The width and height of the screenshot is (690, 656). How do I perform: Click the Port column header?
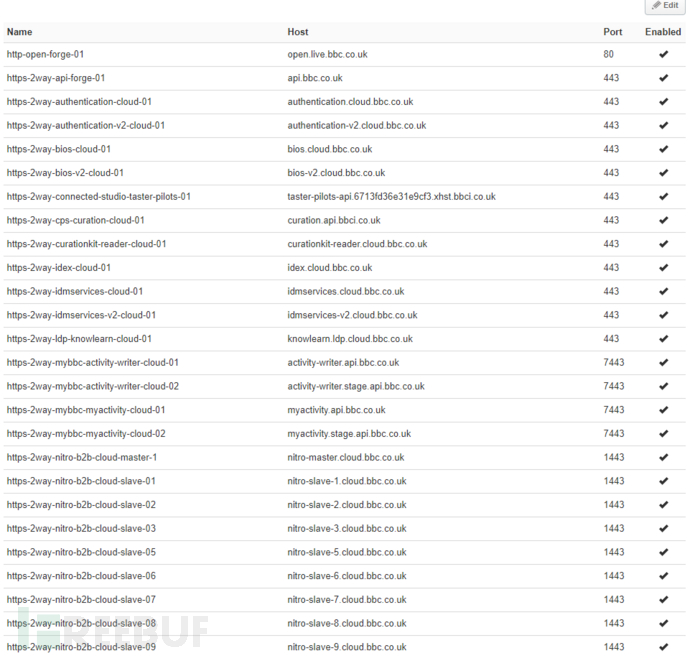(x=613, y=32)
